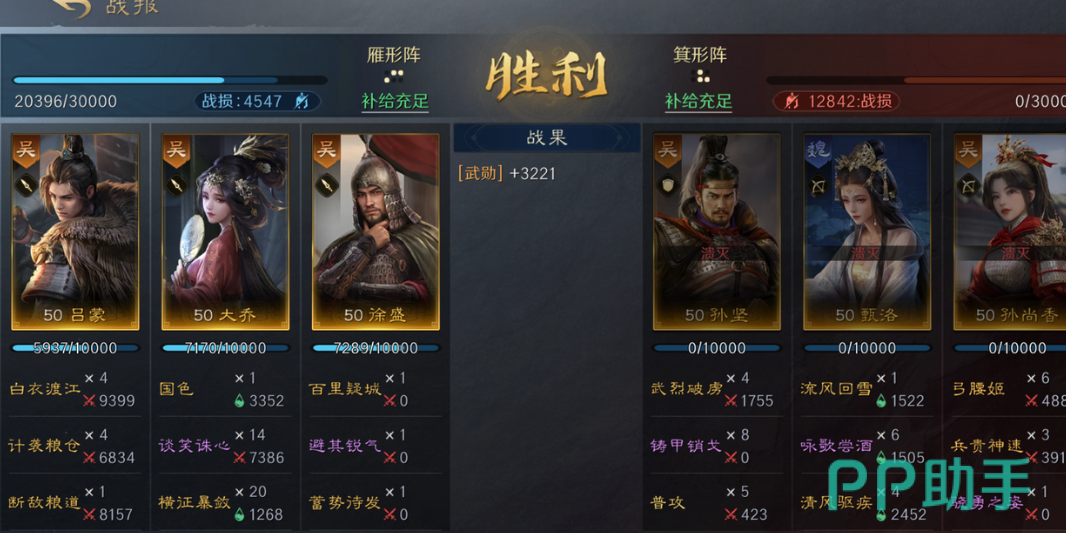Click the red 12842:战损 badge

pos(836,101)
